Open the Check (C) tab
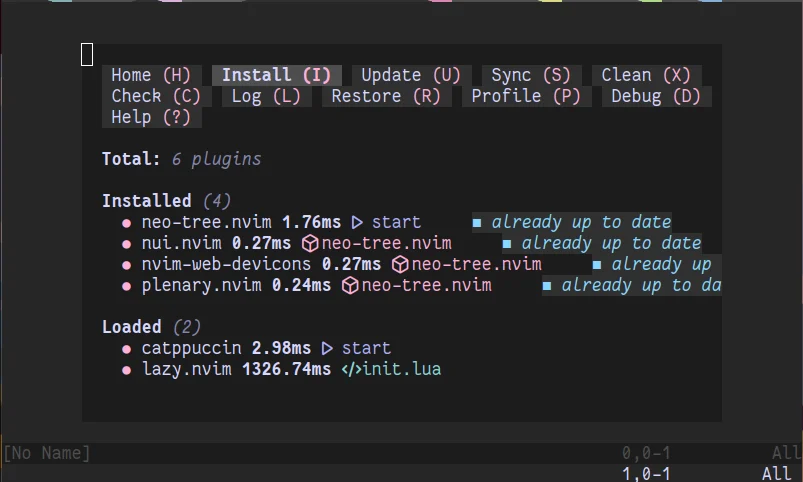Viewport: 803px width, 482px height. click(x=156, y=96)
